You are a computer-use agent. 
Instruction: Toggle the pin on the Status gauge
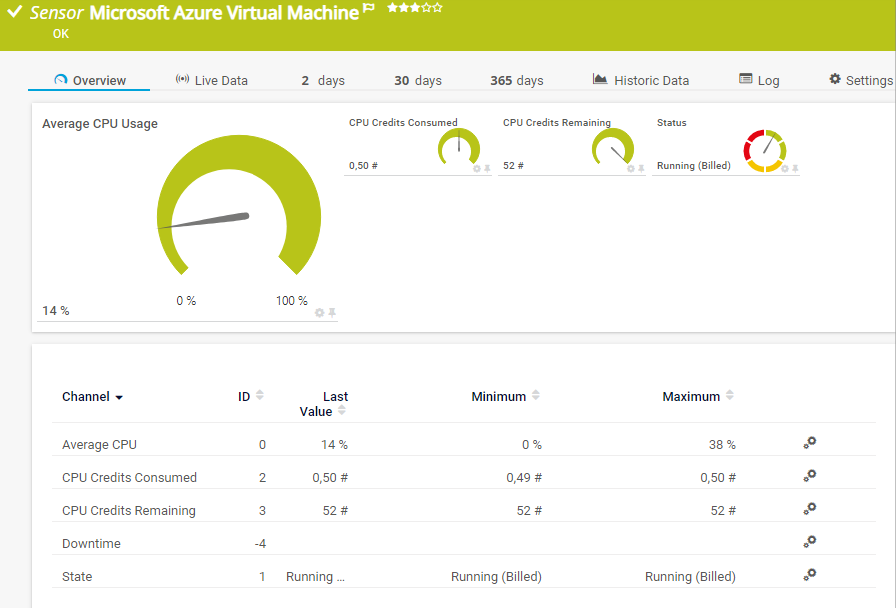coord(796,169)
